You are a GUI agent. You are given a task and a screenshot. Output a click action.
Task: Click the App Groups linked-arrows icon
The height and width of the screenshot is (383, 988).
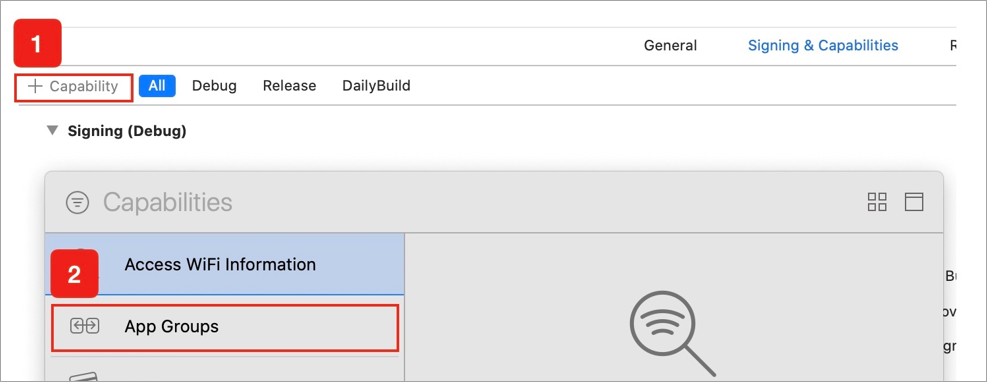tap(84, 326)
